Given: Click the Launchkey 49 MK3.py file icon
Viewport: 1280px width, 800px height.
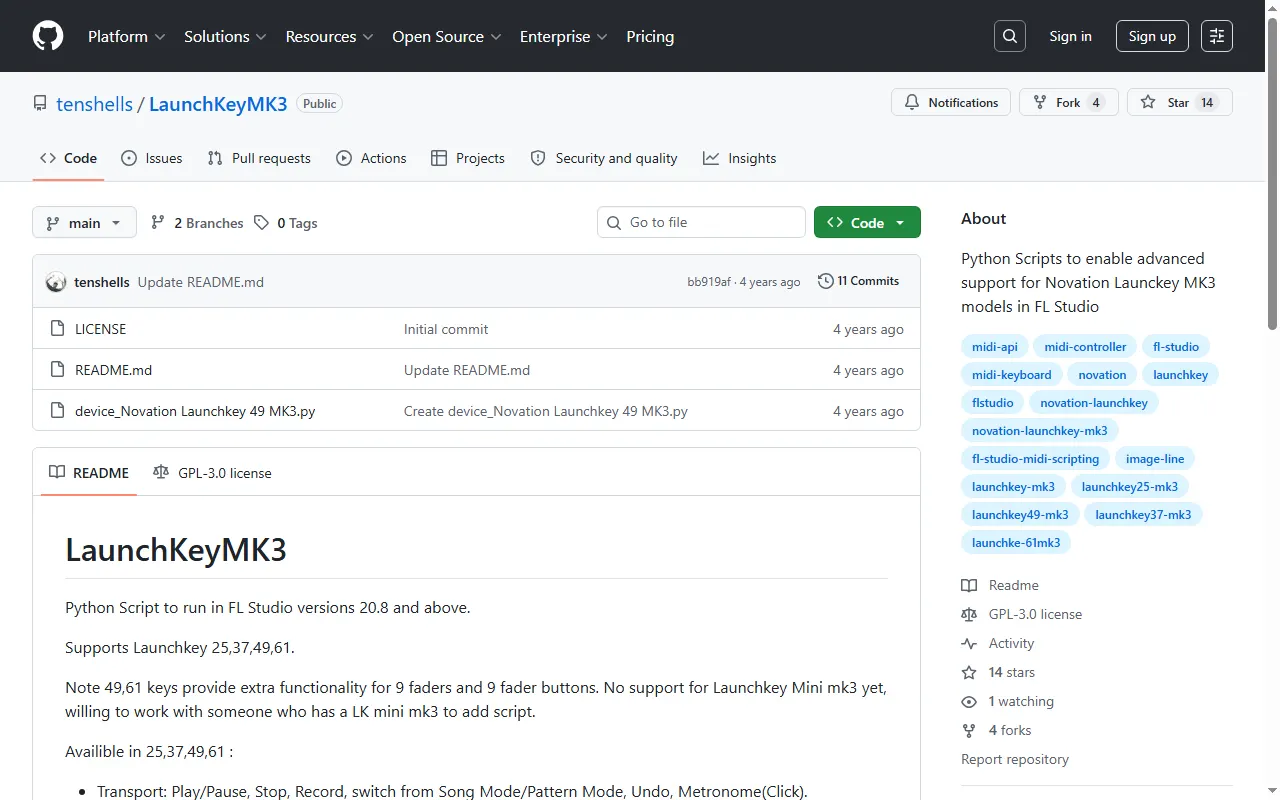Looking at the screenshot, I should [x=57, y=411].
